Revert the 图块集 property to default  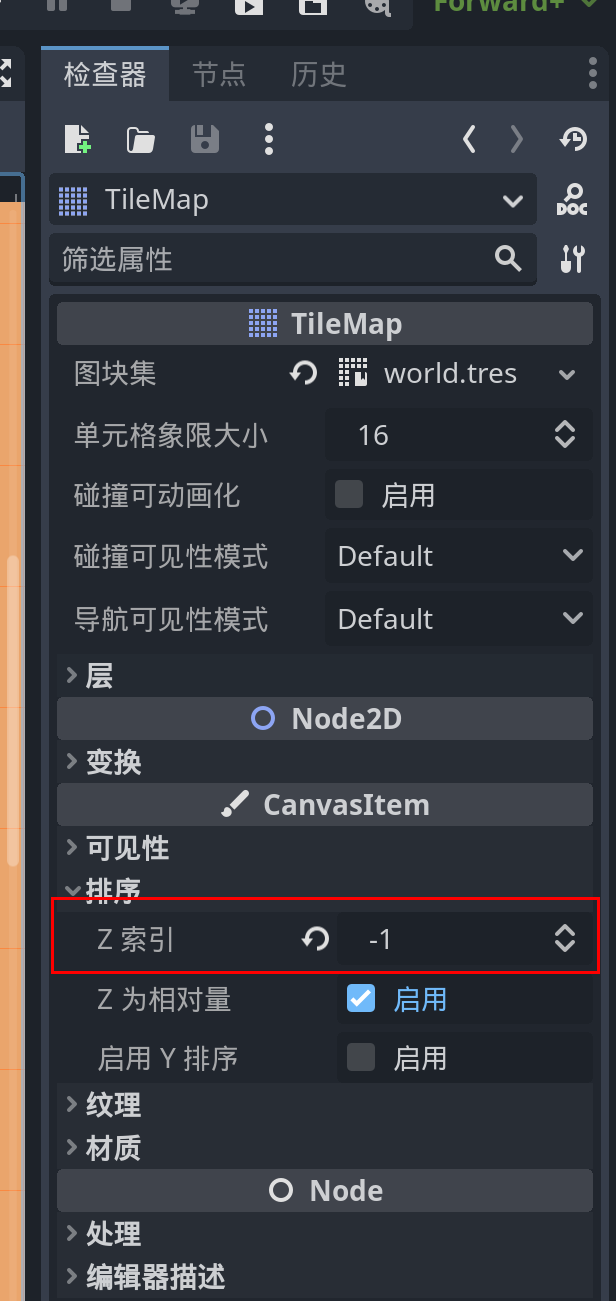coord(303,374)
